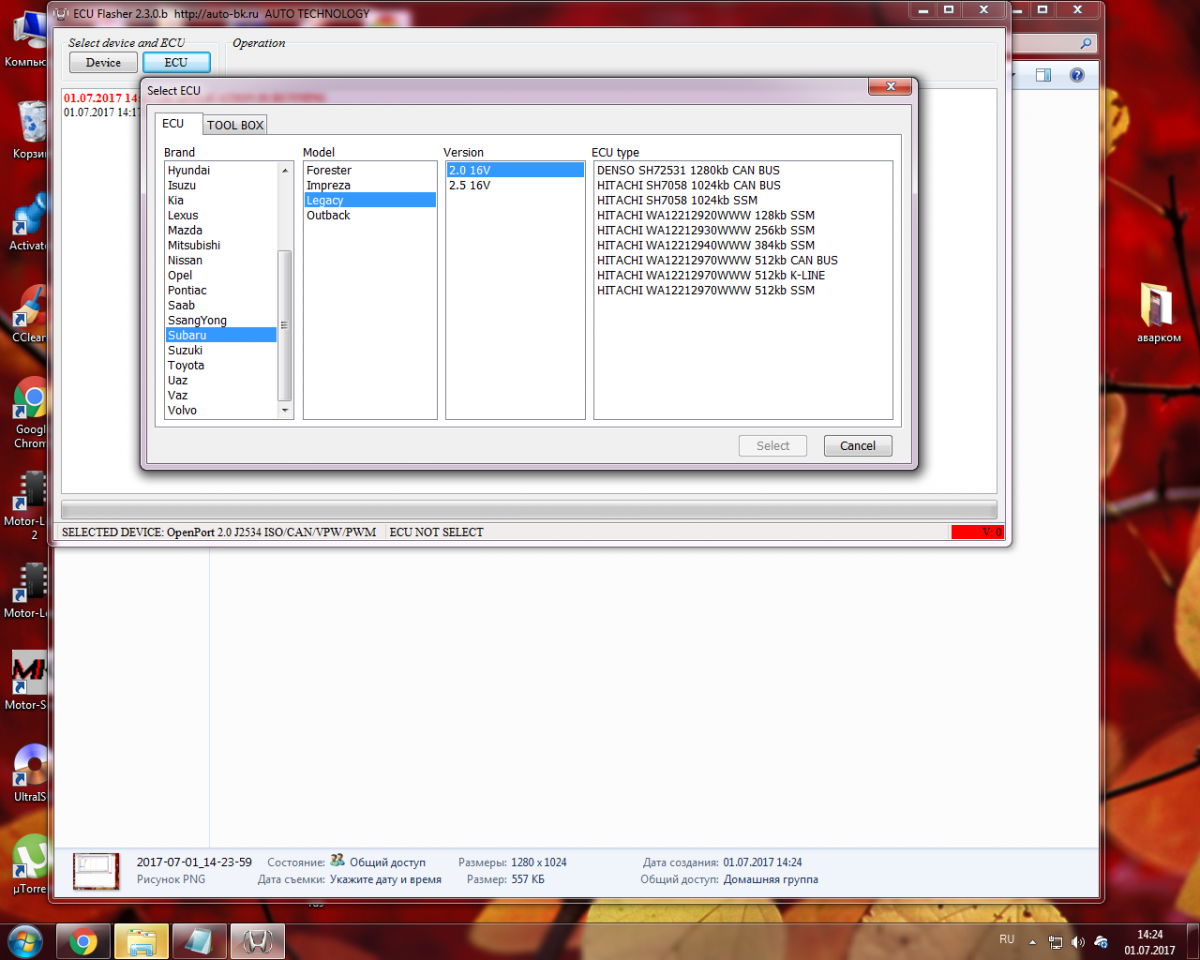Screen dimensions: 1200x960
Task: Choose Pontiac brand
Action: coord(220,290)
